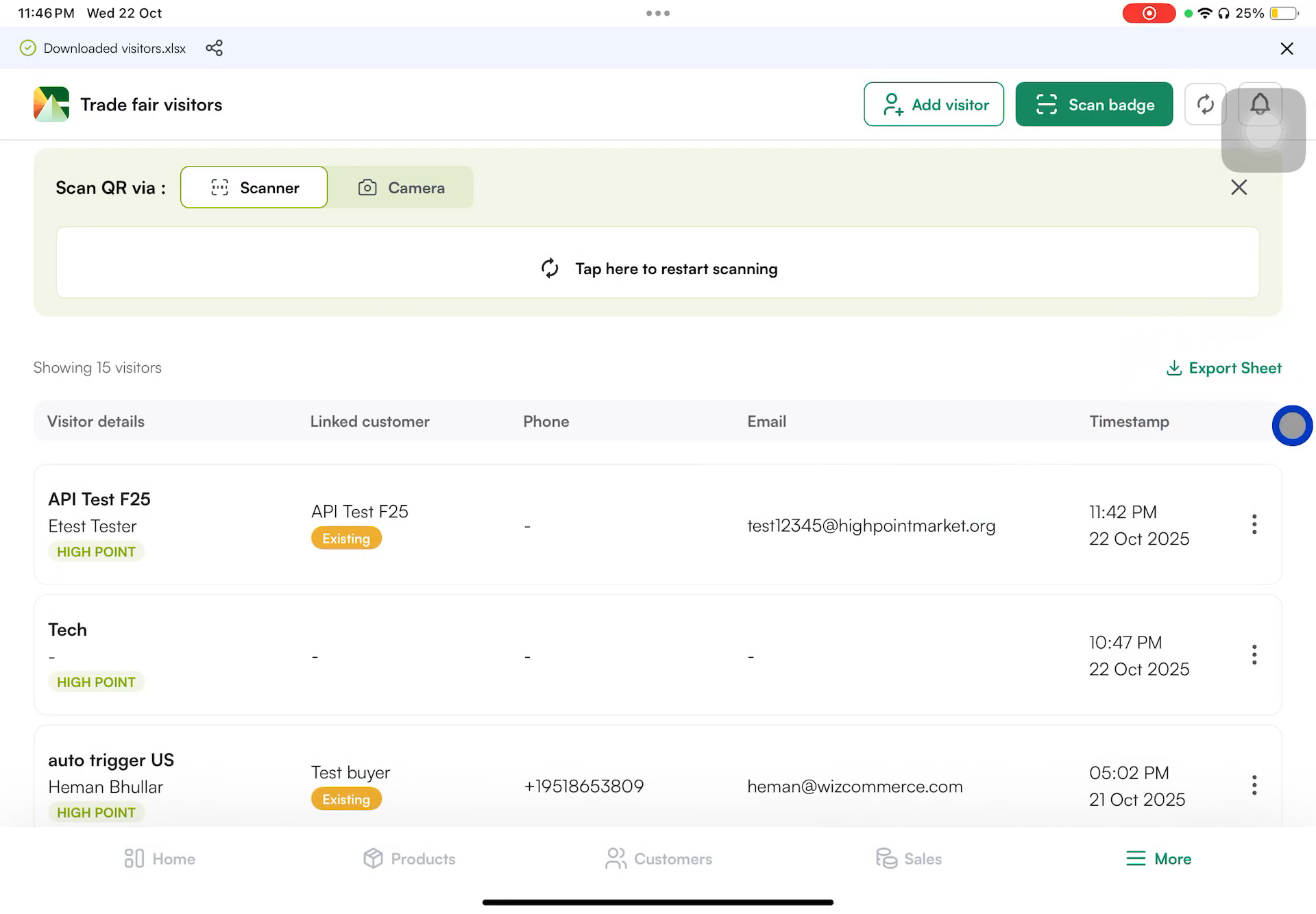This screenshot has width=1316, height=914.
Task: Close the Scan QR panel
Action: [1239, 187]
